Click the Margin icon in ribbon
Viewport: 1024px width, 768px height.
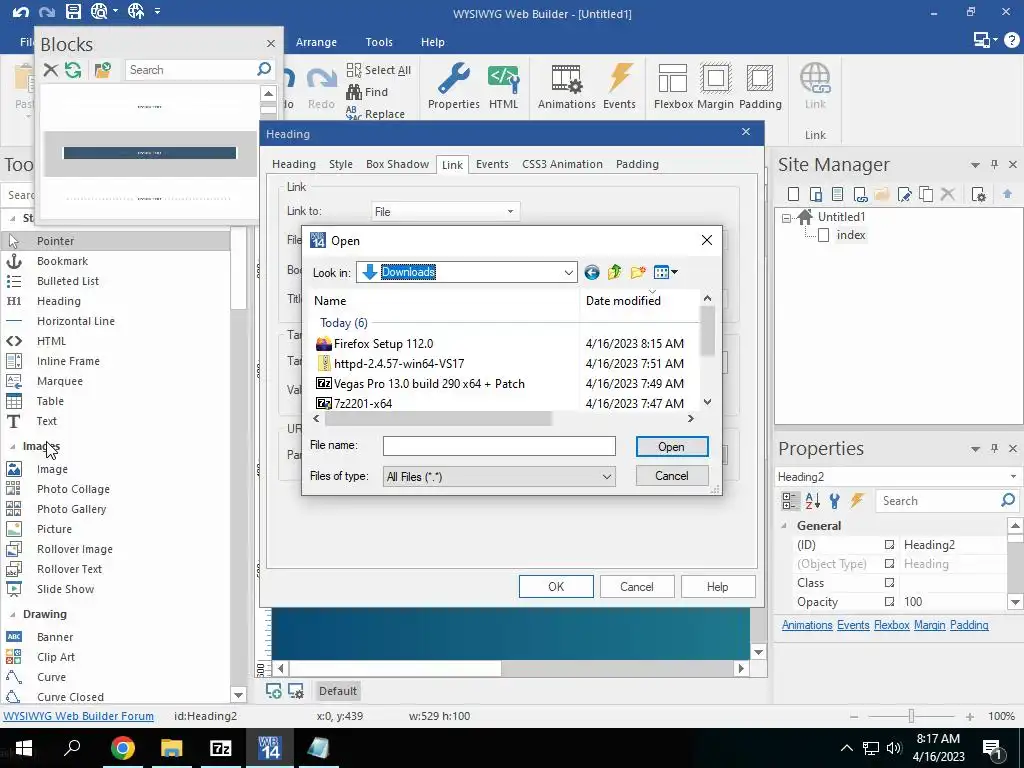[715, 86]
